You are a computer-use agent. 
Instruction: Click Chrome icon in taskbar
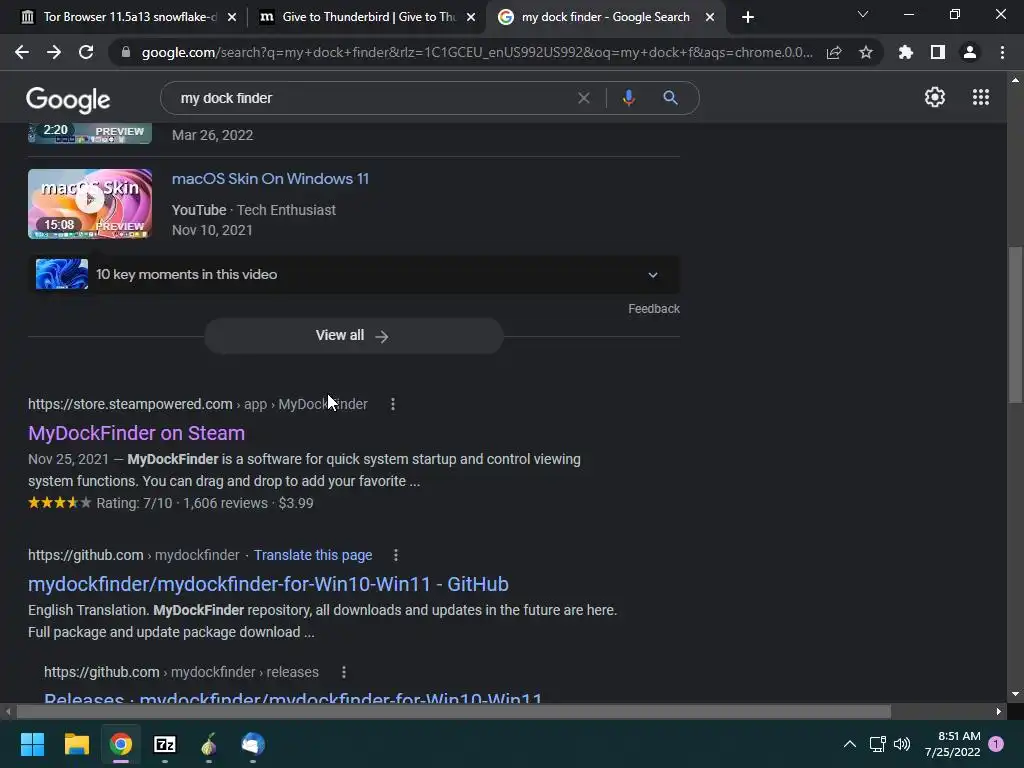[x=121, y=744]
